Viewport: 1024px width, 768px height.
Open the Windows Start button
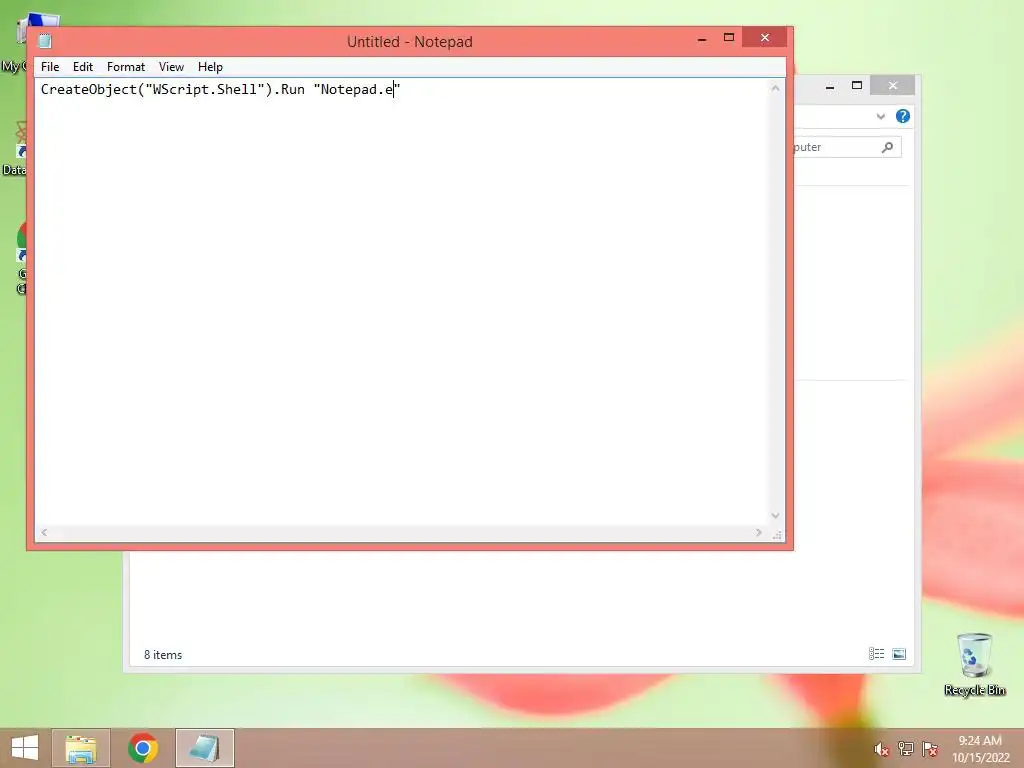click(x=25, y=748)
